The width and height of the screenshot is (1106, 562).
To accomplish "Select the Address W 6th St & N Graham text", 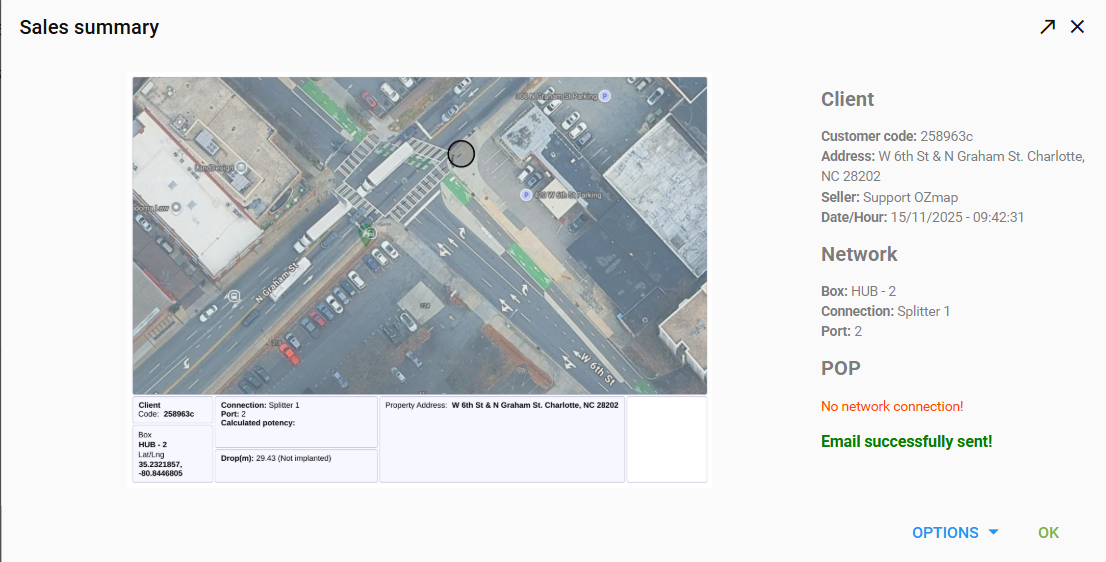I will point(953,166).
